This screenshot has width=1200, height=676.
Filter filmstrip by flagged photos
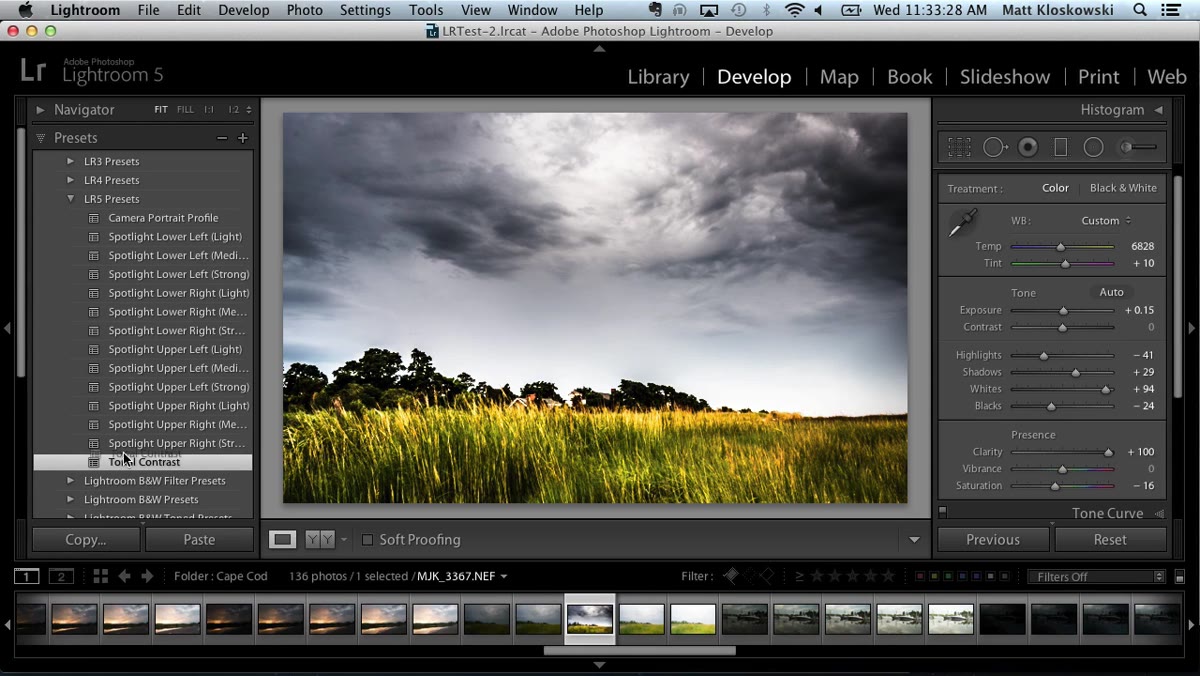[731, 576]
